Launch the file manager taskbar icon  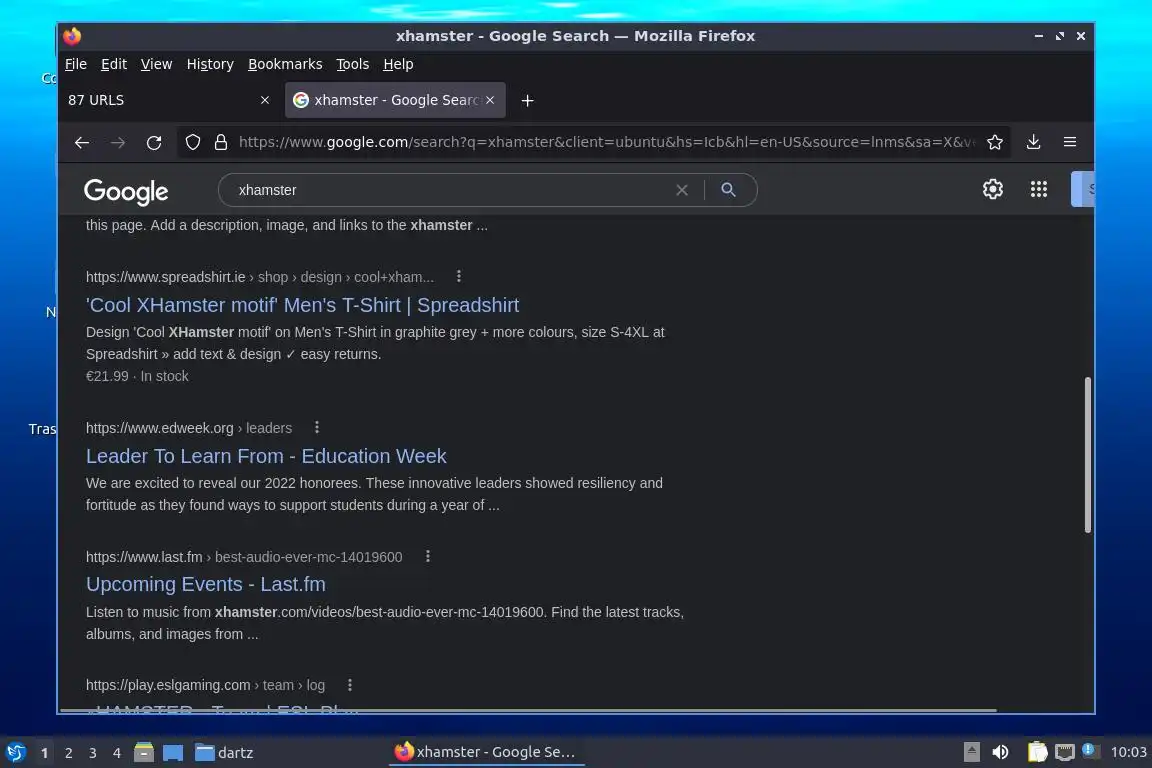coord(144,752)
